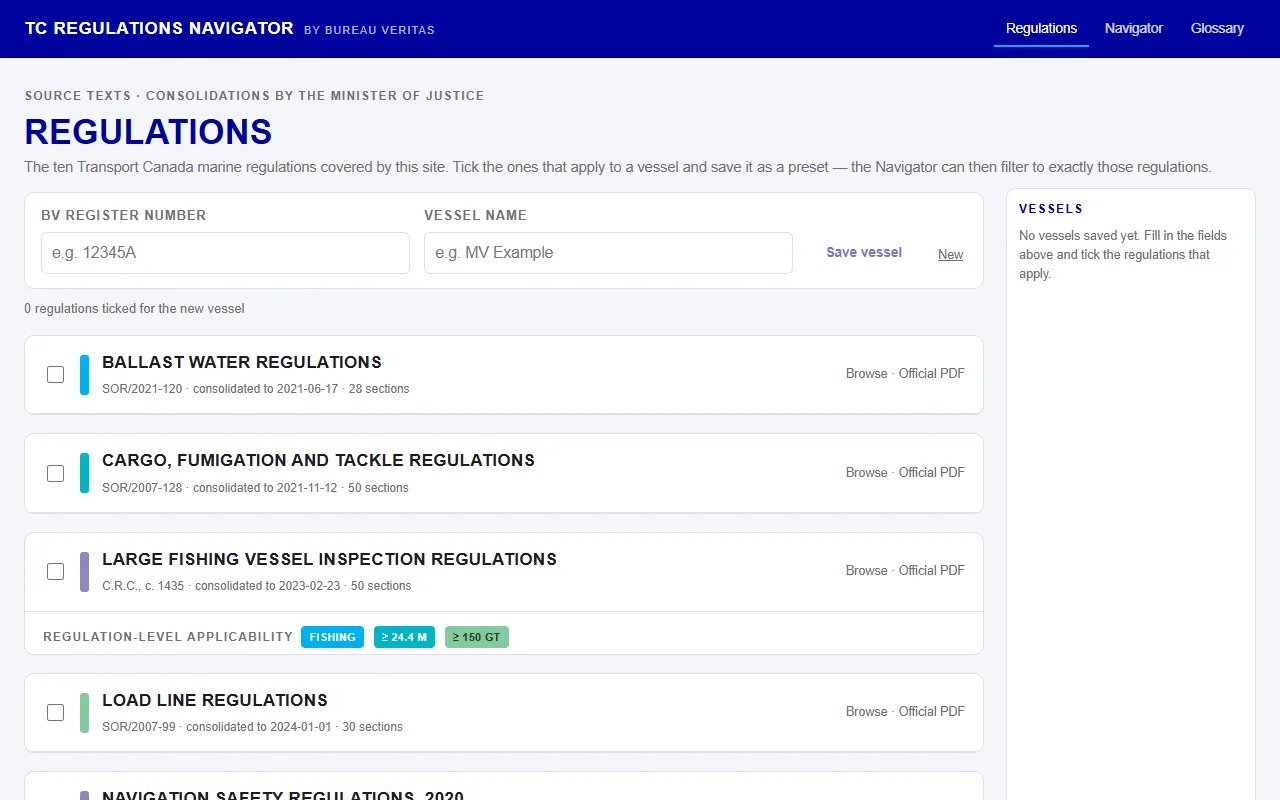This screenshot has height=800, width=1280.
Task: Click the Ballast Water Regulations title
Action: (x=242, y=362)
